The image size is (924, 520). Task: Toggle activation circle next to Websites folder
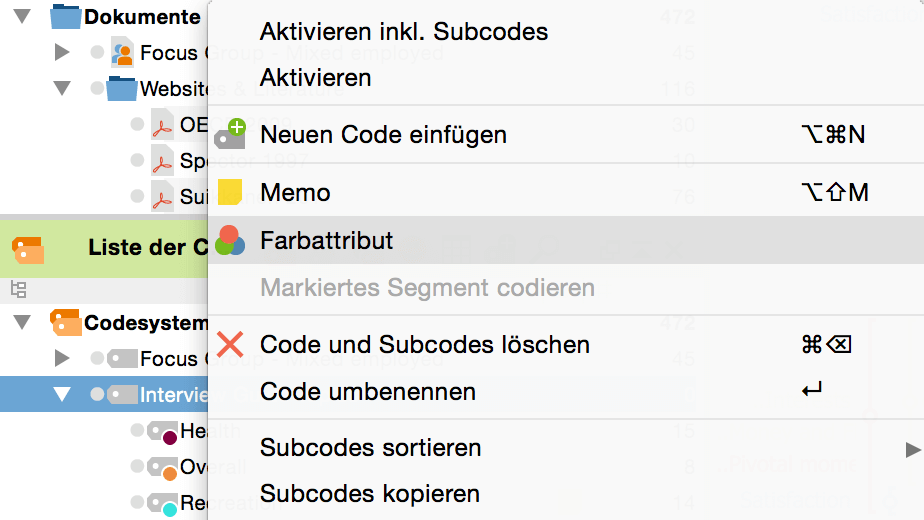coord(97,88)
